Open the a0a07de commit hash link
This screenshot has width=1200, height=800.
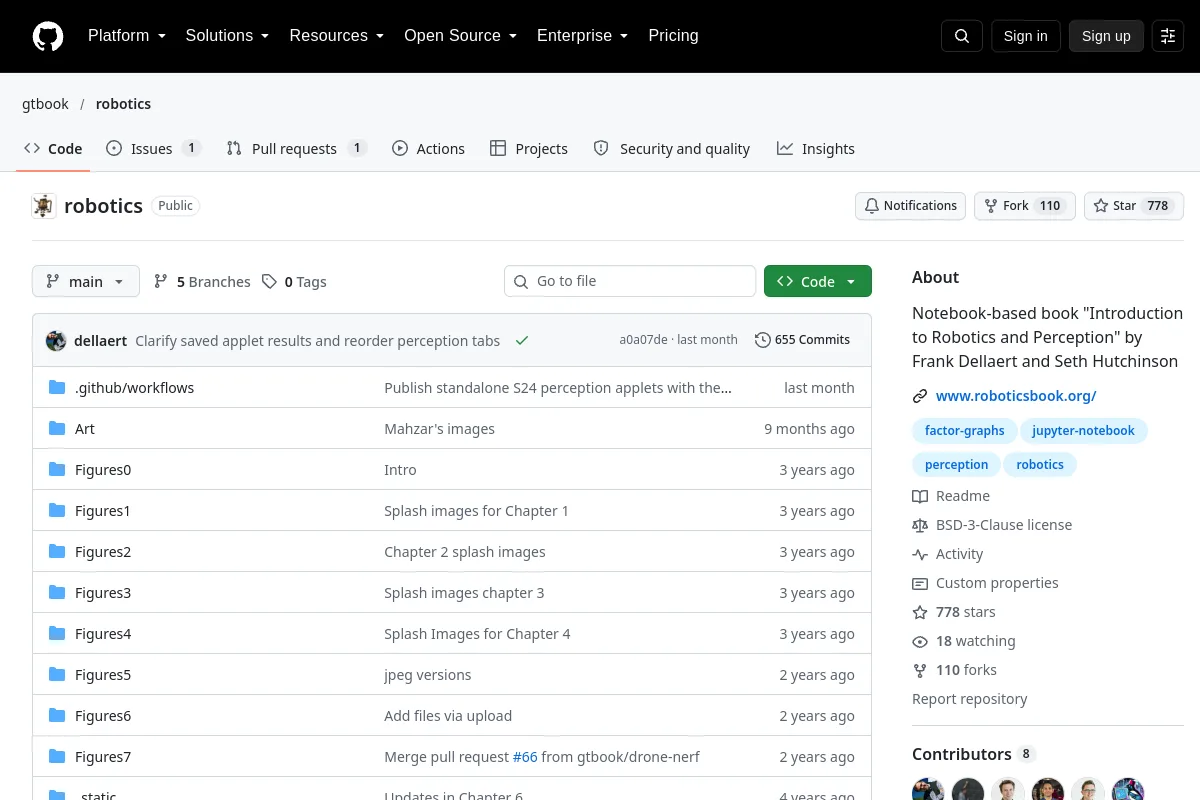[x=643, y=340]
